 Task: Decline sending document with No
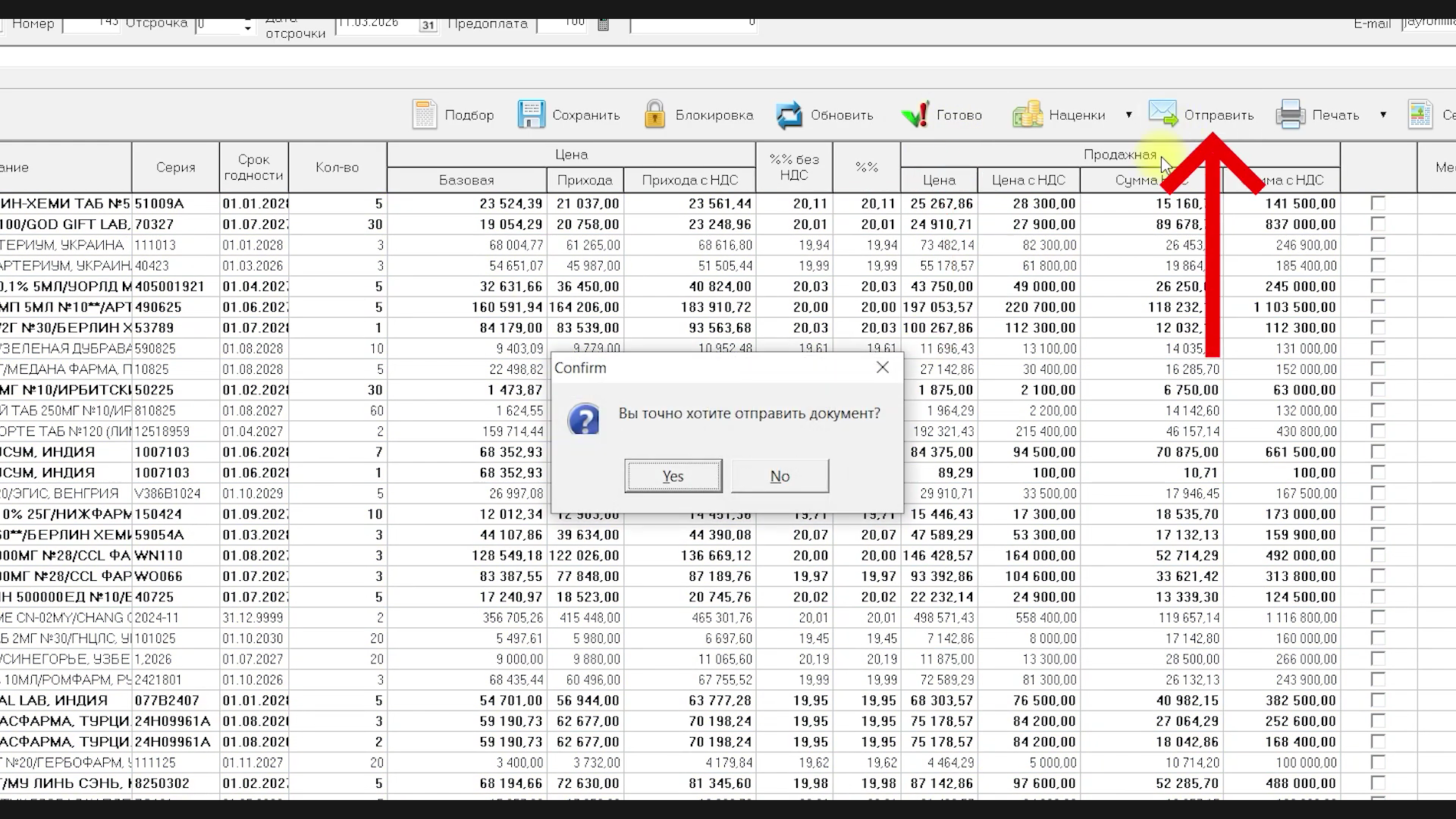coord(780,476)
